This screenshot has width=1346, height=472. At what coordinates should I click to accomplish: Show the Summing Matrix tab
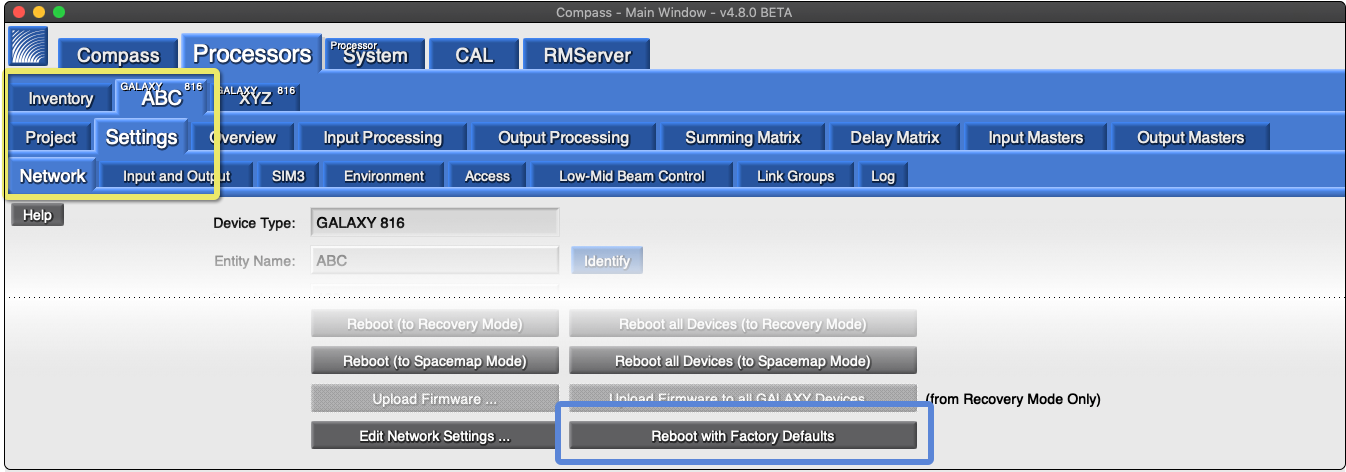(743, 137)
